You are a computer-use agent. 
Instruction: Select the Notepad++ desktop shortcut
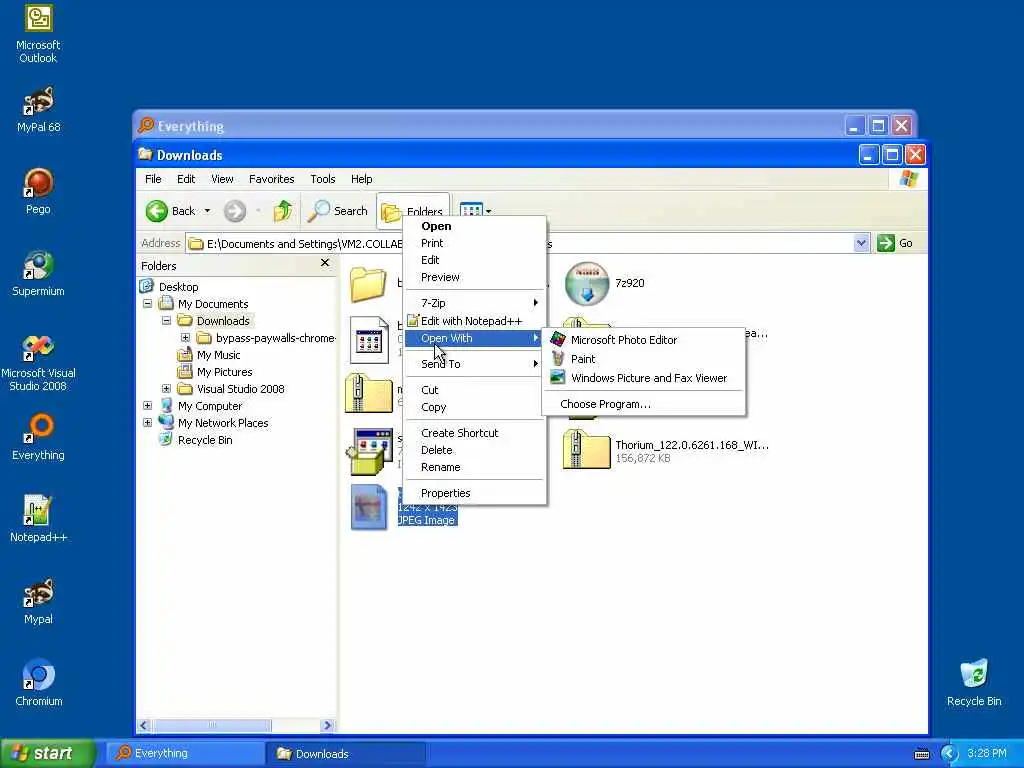(x=38, y=519)
